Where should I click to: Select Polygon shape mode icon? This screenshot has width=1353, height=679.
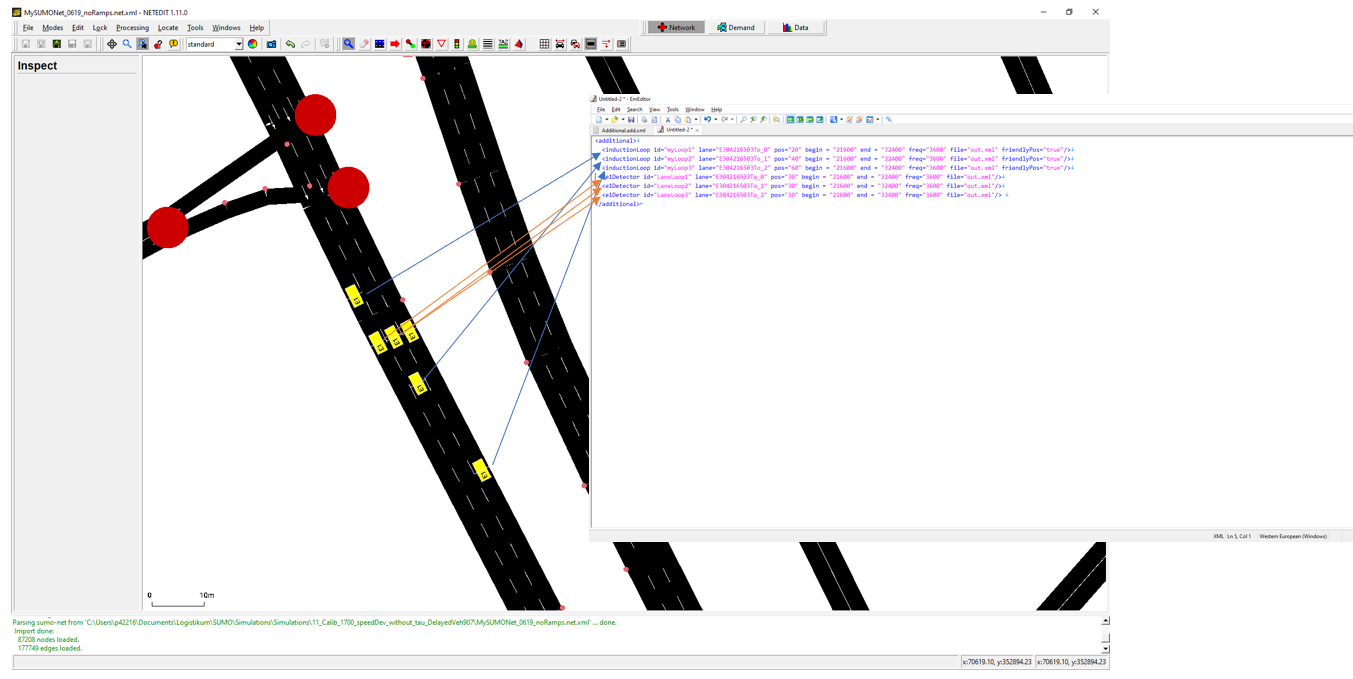coord(518,44)
